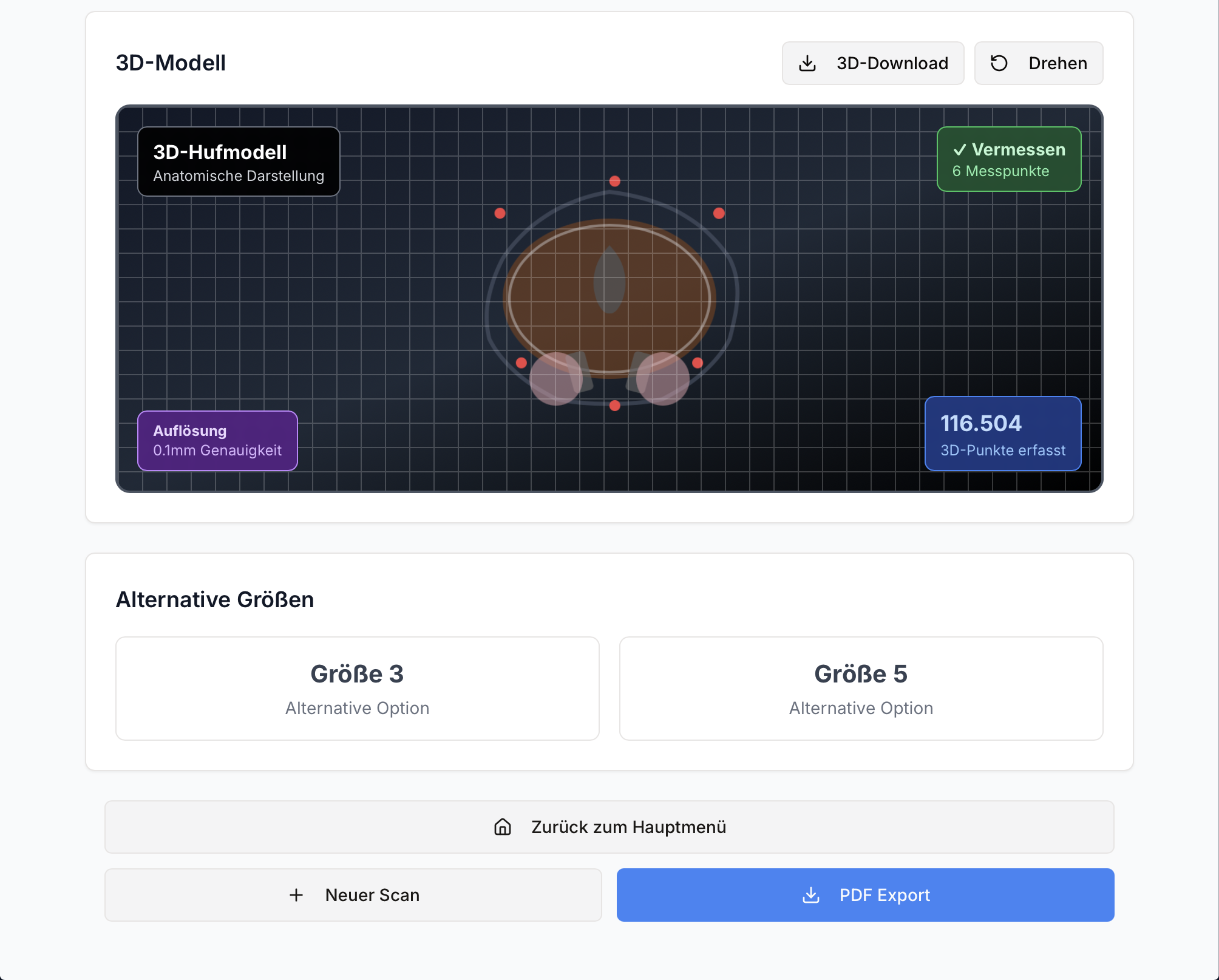Click the 3D-Hufmodell label box

(x=239, y=162)
